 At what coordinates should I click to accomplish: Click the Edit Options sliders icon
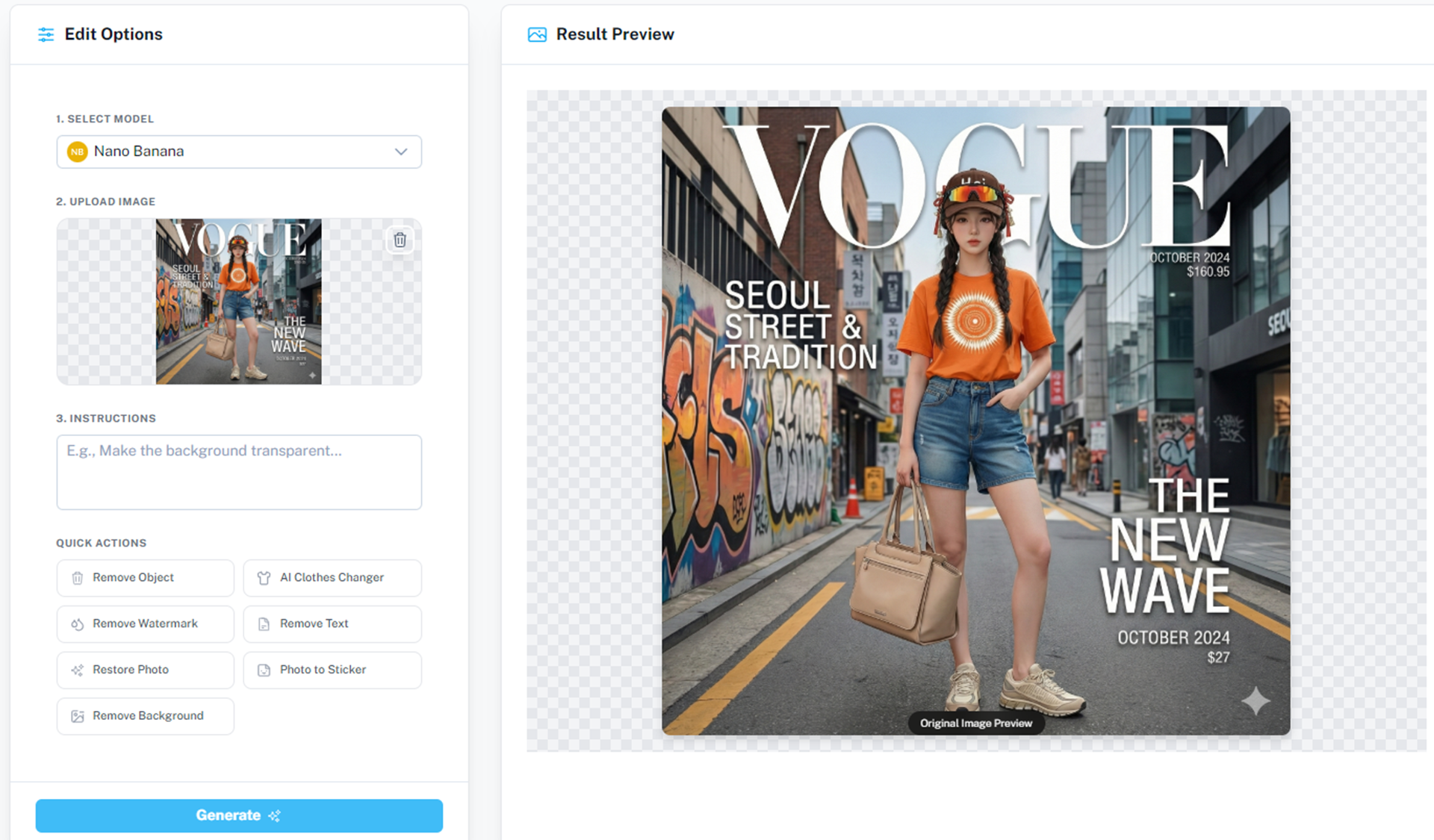point(46,34)
